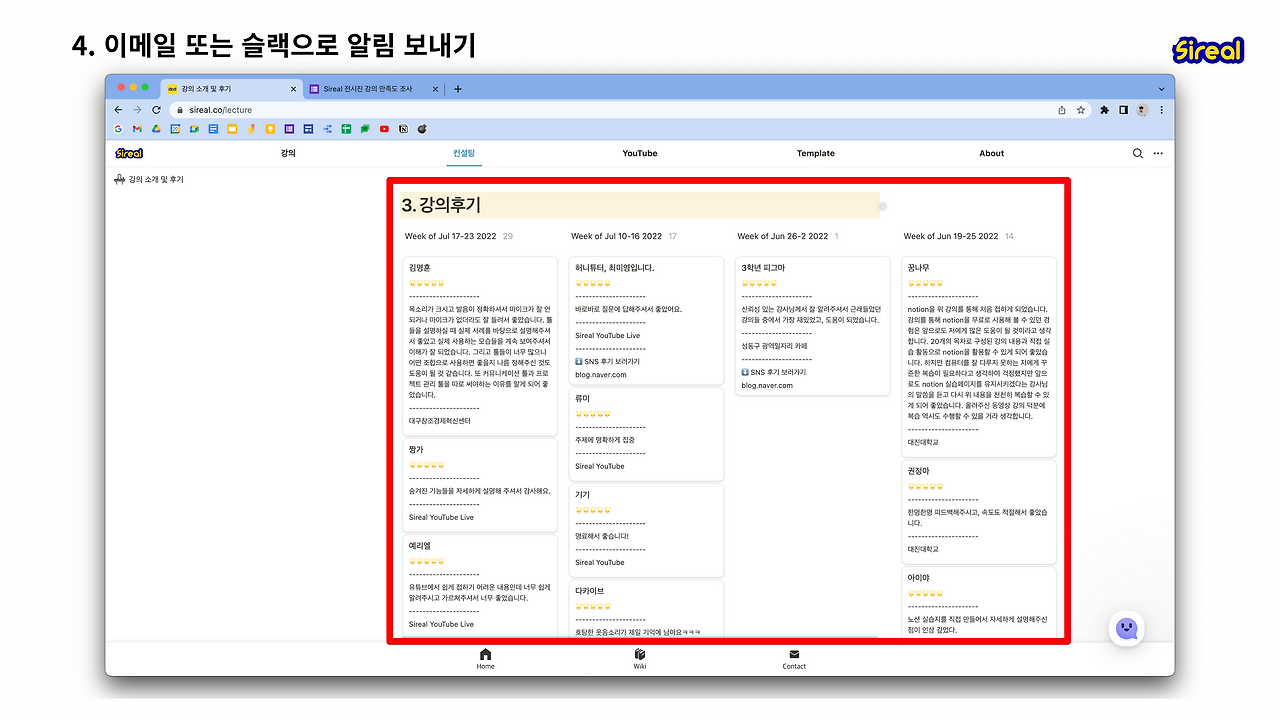Open the 권정아 review card

pyautogui.click(x=980, y=511)
